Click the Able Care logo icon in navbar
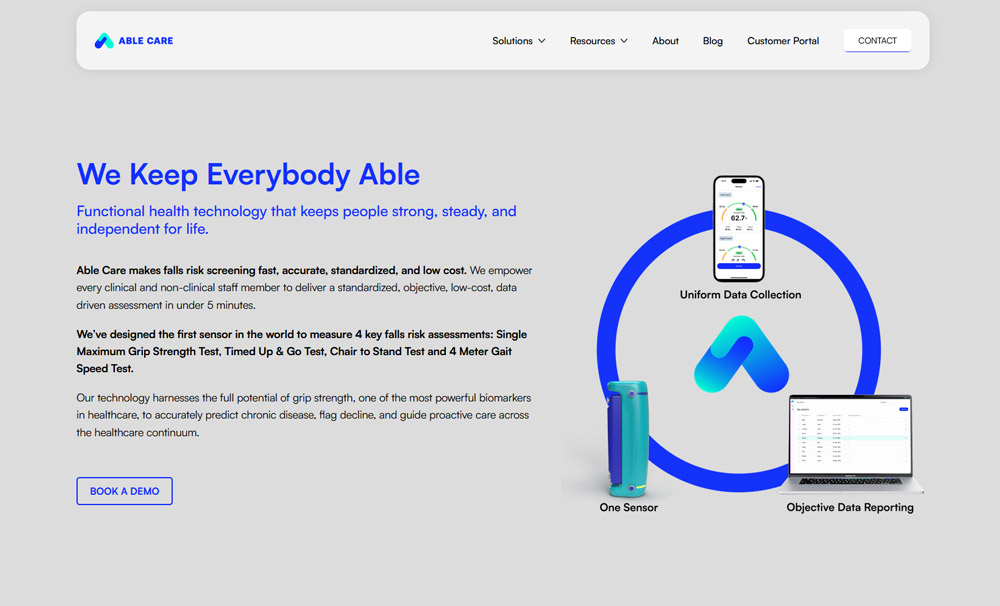This screenshot has width=1000, height=606. pos(104,41)
